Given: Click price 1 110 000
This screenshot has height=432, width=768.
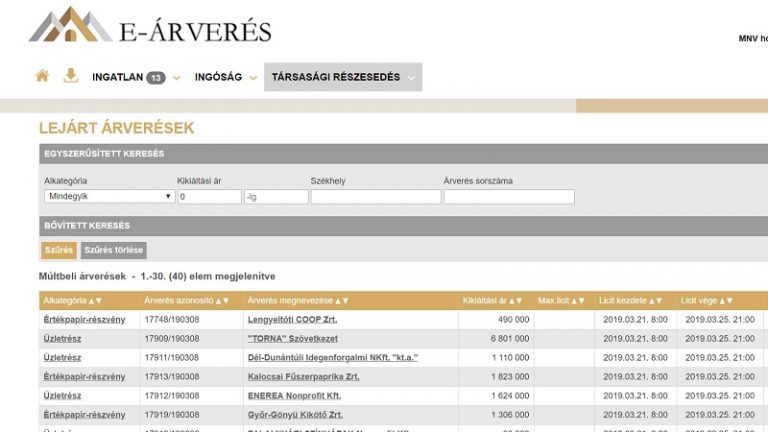Looking at the screenshot, I should pos(510,358).
